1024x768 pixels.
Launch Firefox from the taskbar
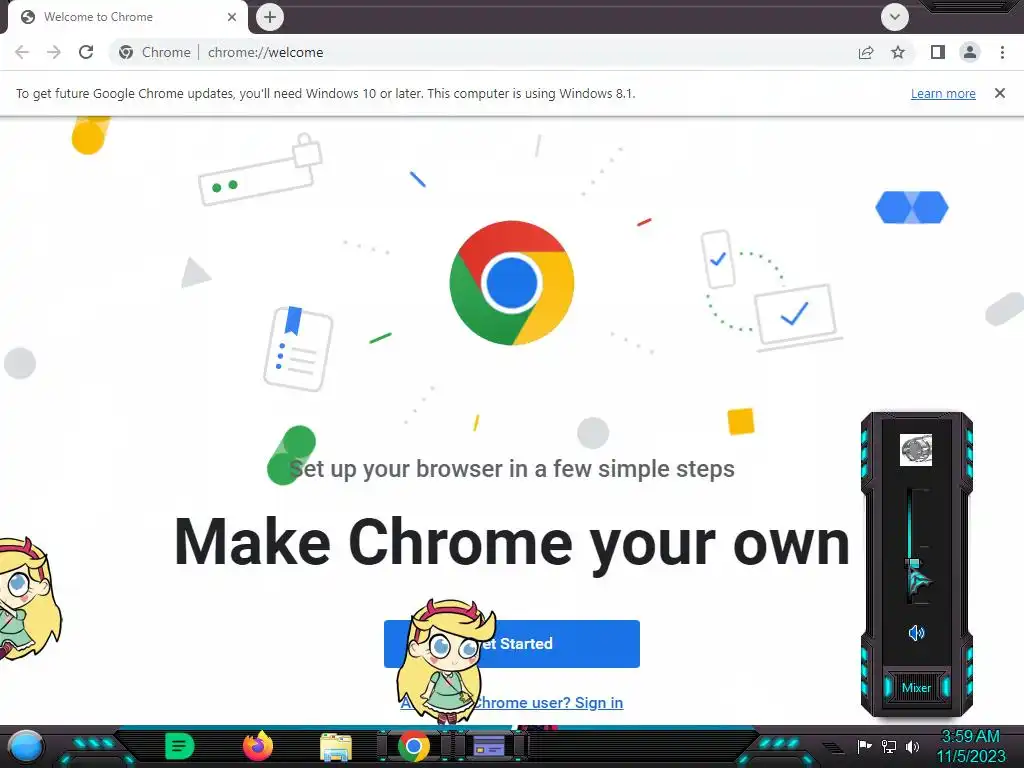[x=258, y=746]
